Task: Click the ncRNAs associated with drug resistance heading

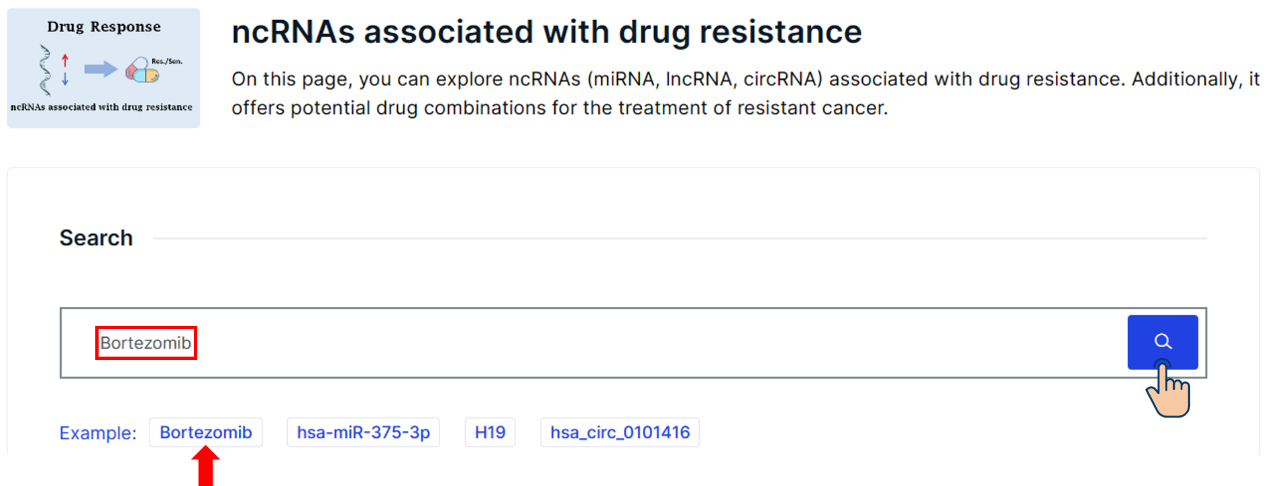Action: [547, 32]
